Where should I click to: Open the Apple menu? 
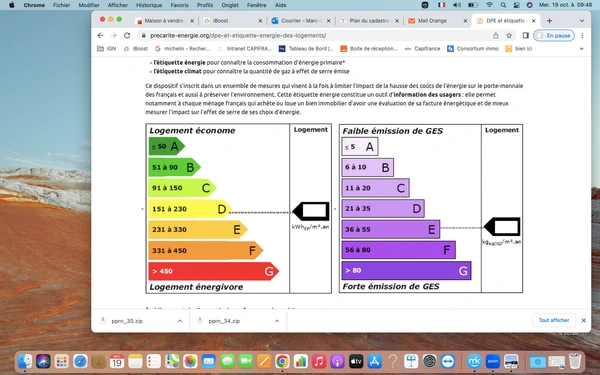coord(11,5)
